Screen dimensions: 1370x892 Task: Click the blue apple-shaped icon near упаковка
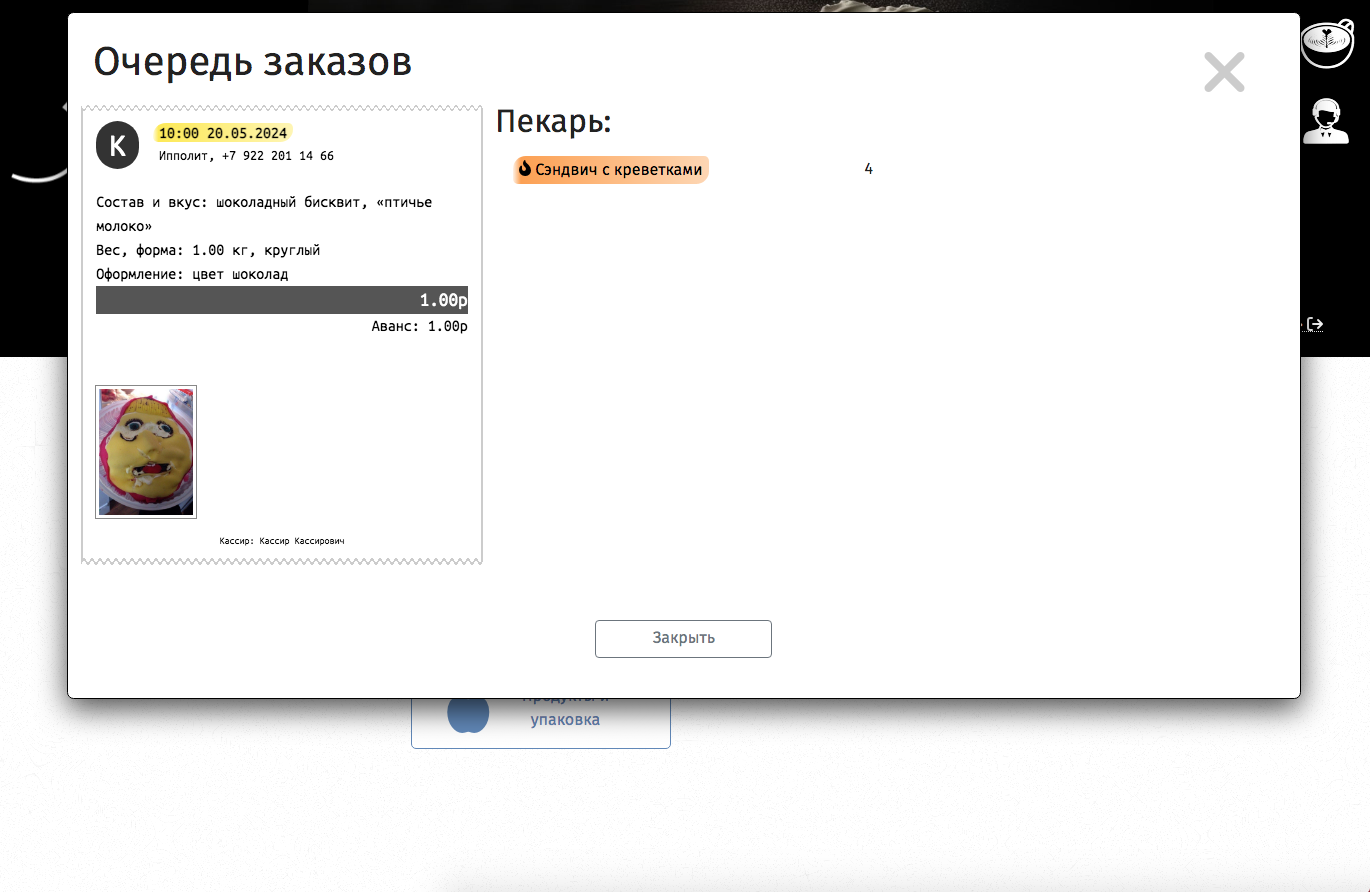click(x=468, y=715)
